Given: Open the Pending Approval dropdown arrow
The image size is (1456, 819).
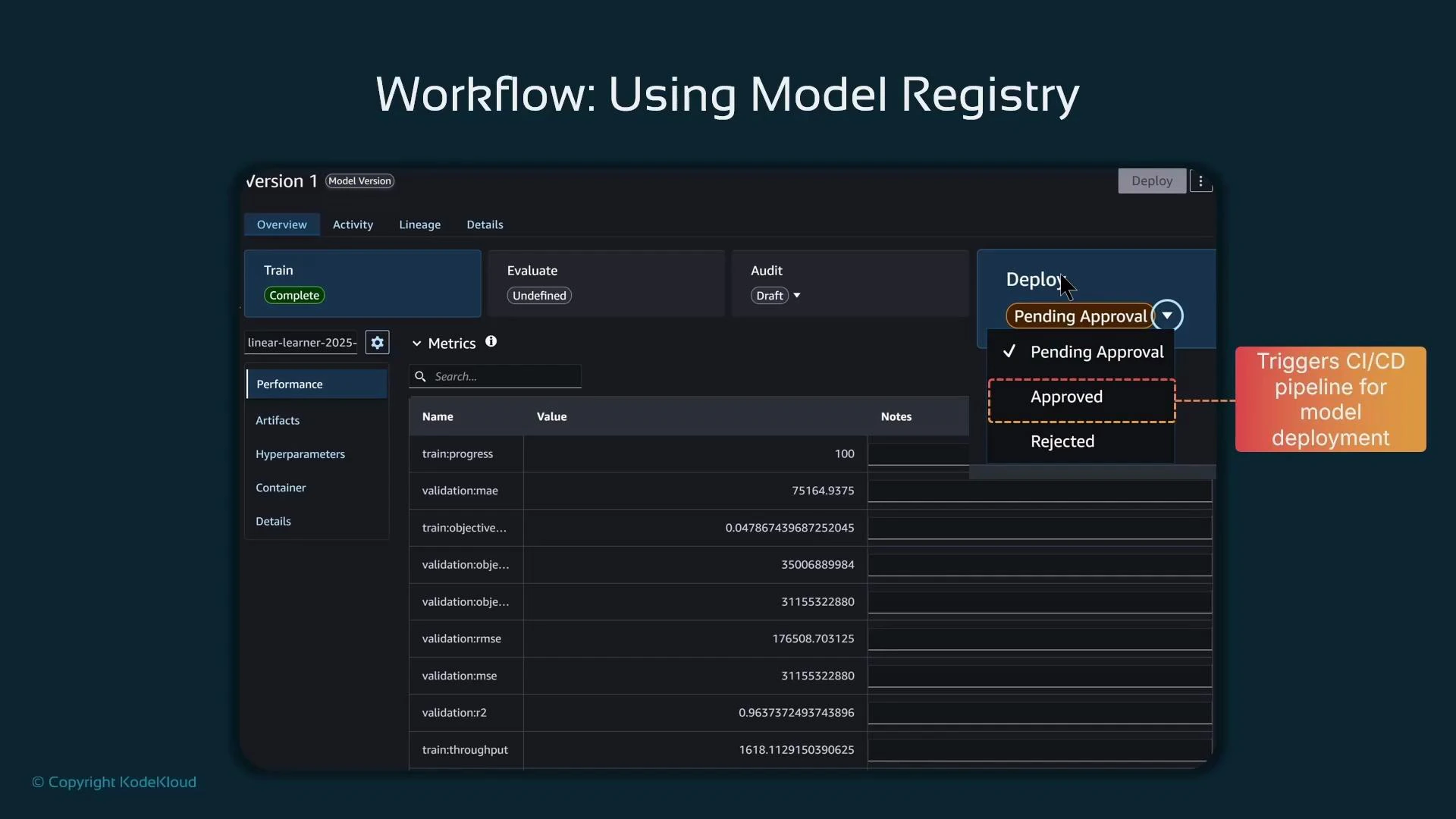Looking at the screenshot, I should coord(1168,315).
